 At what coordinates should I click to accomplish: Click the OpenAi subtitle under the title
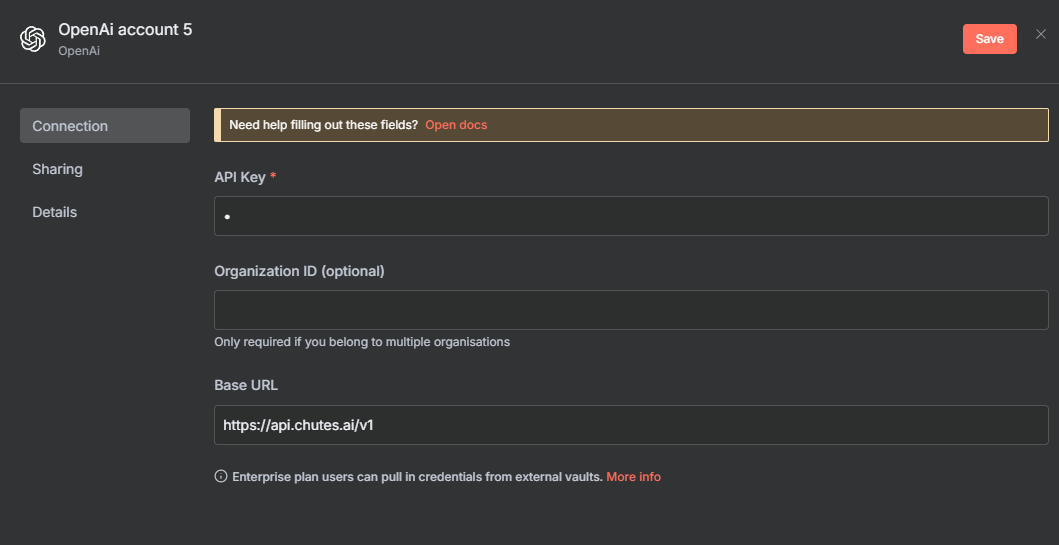pyautogui.click(x=79, y=50)
